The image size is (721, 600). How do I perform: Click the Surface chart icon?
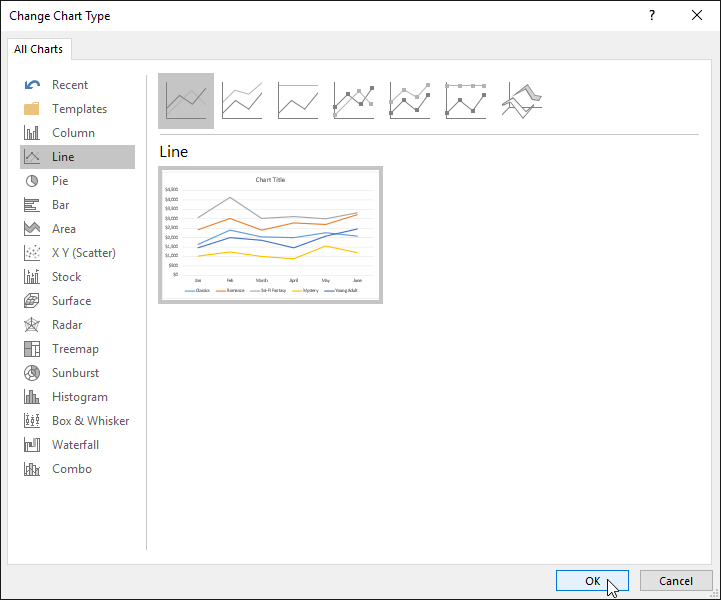click(32, 301)
